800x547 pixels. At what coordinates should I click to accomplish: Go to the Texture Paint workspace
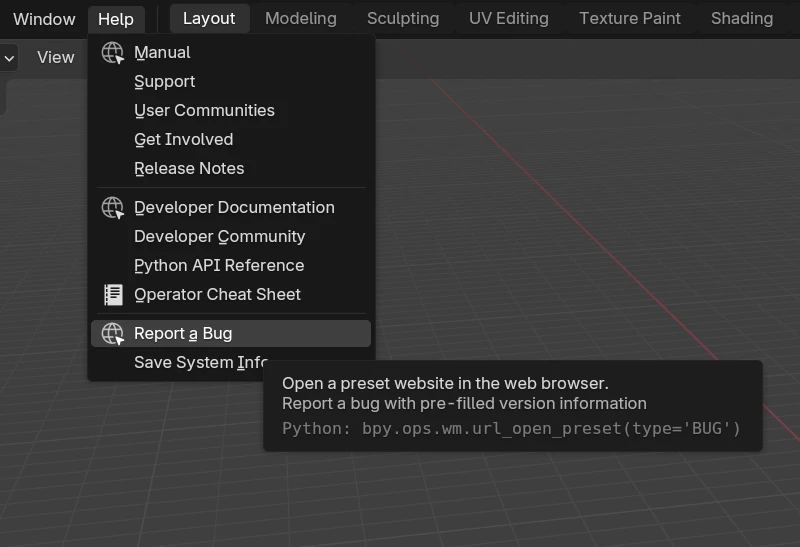point(630,18)
